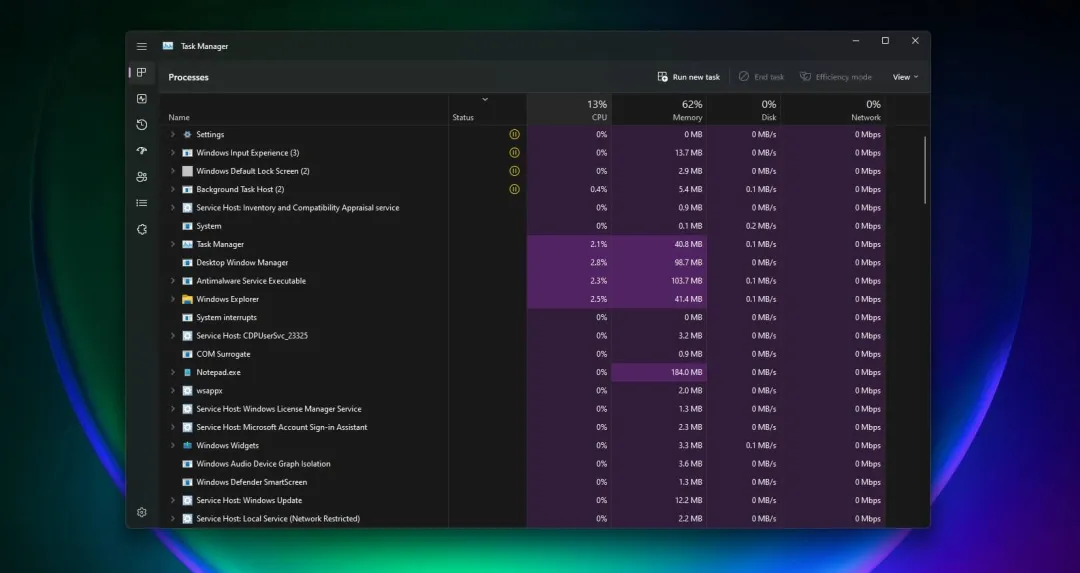The height and width of the screenshot is (573, 1080).
Task: Click the suspended icon for Windows Input Experience
Action: [514, 153]
